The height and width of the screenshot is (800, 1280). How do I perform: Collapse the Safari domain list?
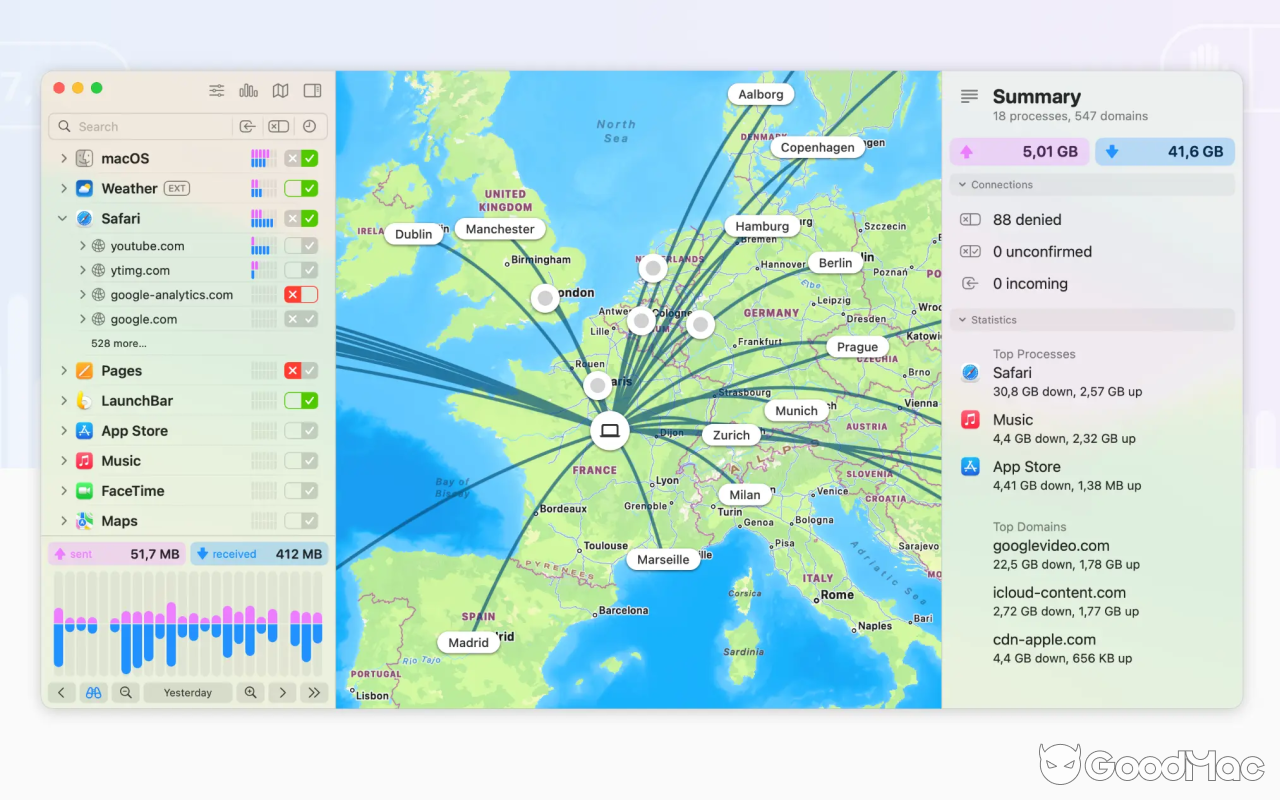tap(62, 218)
